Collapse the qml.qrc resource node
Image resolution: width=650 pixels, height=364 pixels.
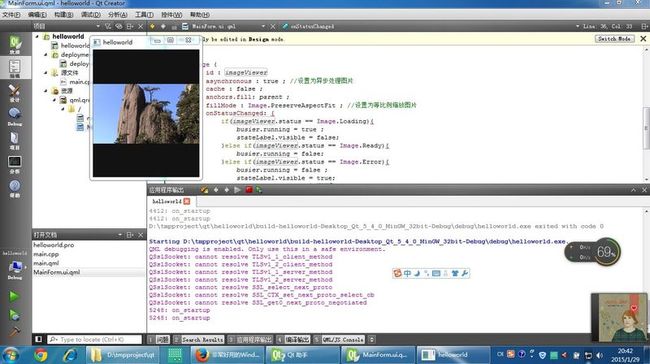coord(54,100)
